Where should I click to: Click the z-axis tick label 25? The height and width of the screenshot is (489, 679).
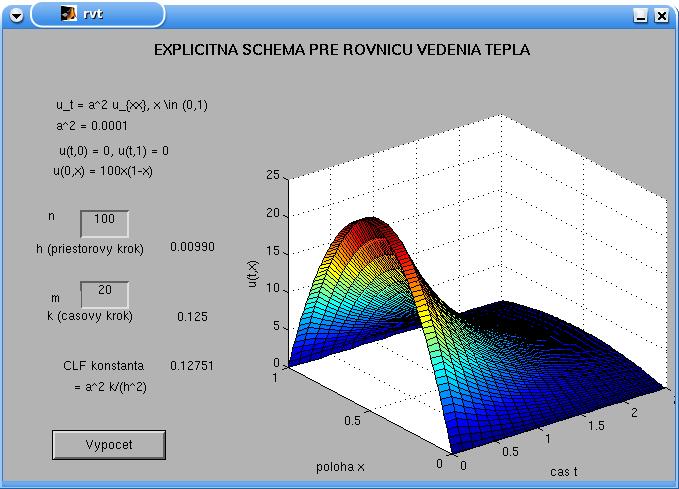tap(273, 175)
